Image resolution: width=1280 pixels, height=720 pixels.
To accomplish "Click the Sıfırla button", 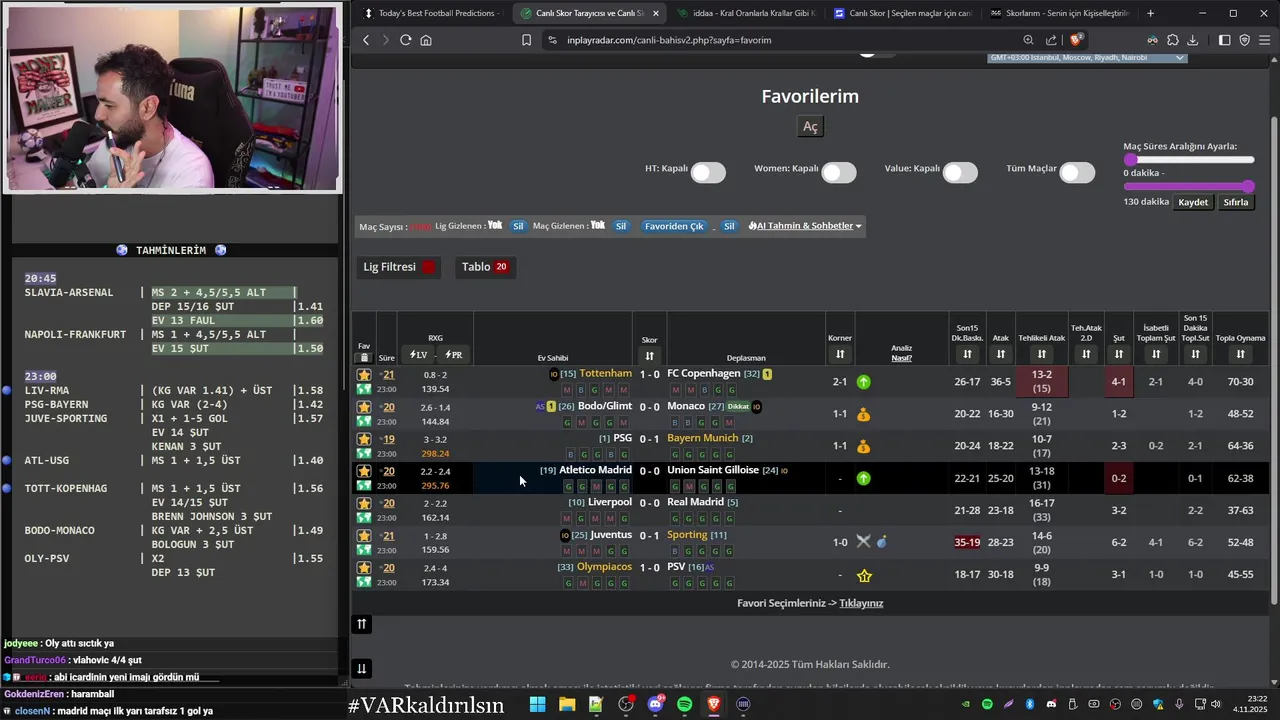I will click(x=1236, y=202).
